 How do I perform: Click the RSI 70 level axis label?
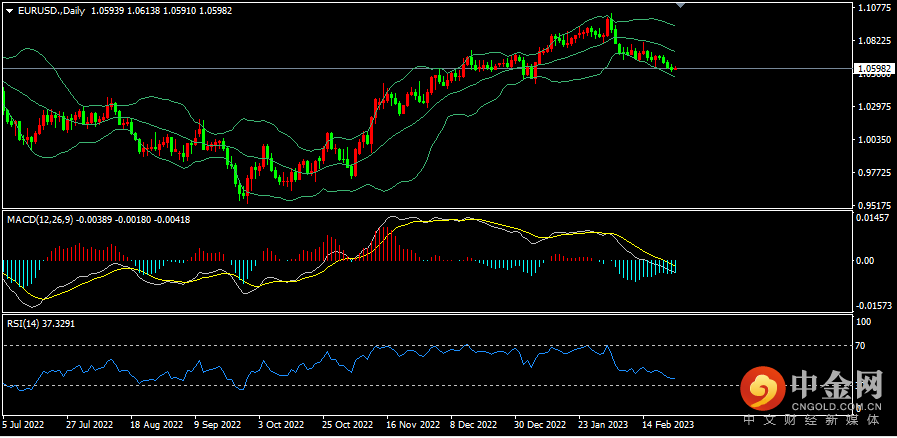pyautogui.click(x=864, y=346)
